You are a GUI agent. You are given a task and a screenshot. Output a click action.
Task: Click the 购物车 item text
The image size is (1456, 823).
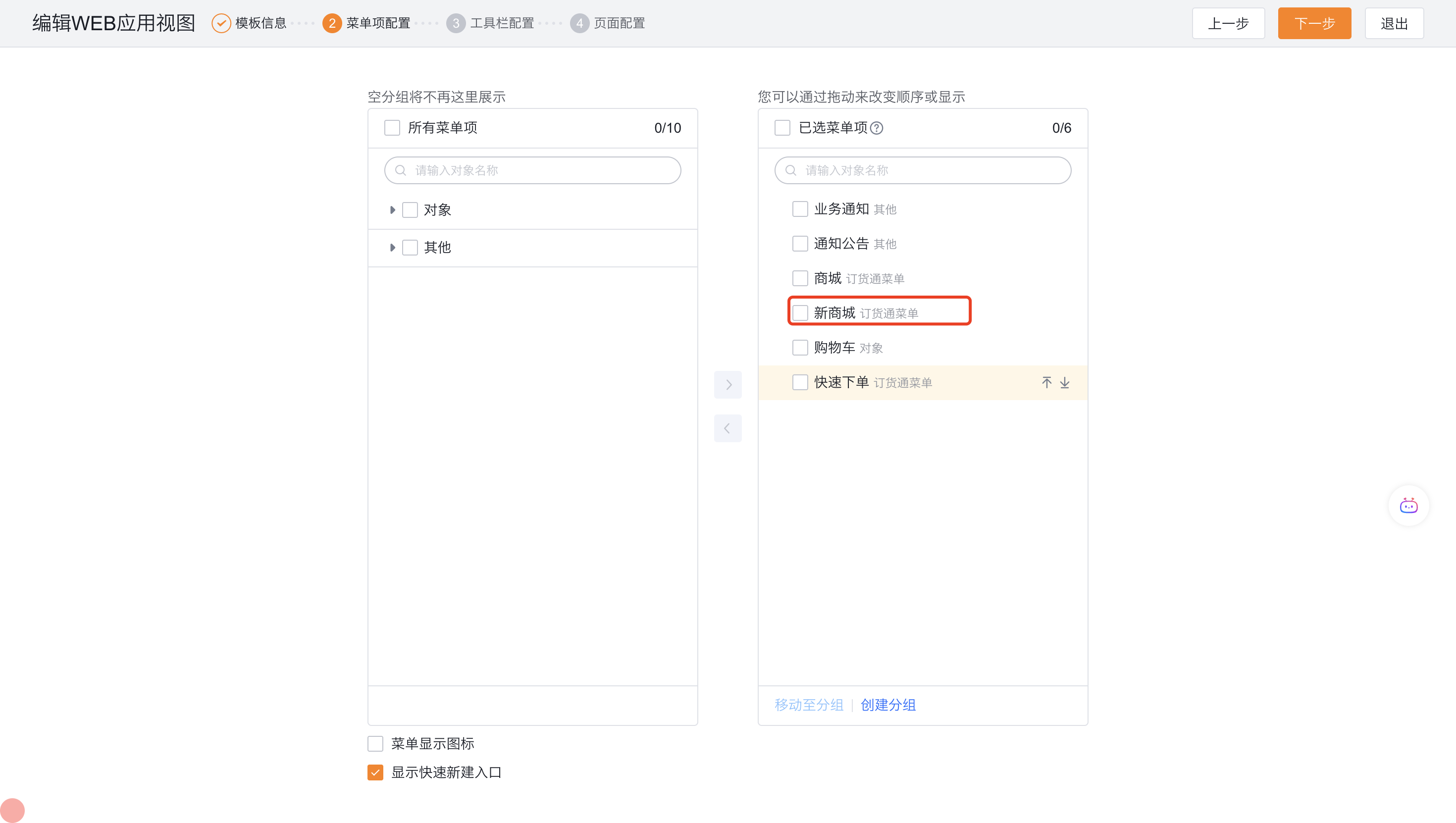[834, 348]
